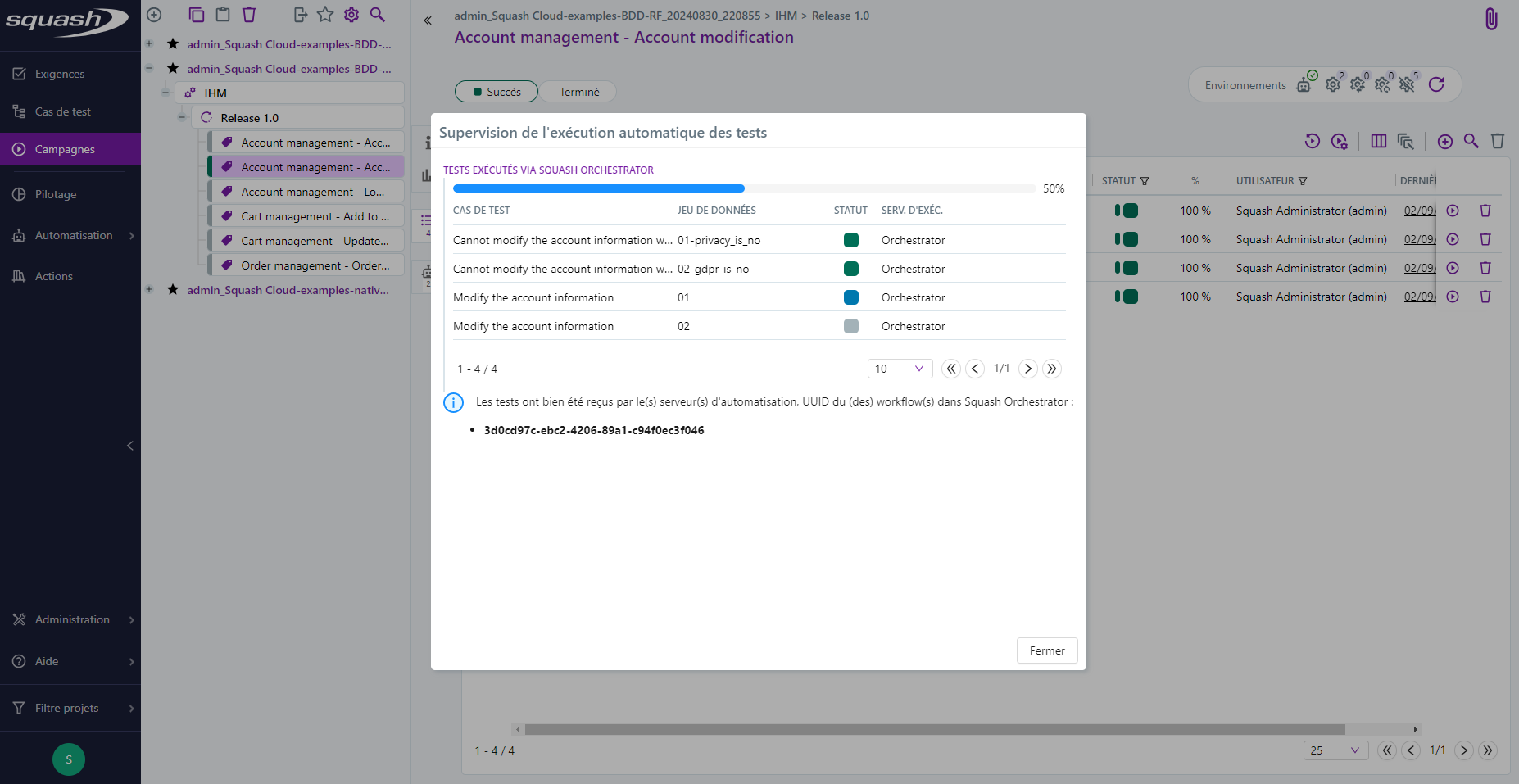Jump to last page in supervision dialog

click(1052, 369)
